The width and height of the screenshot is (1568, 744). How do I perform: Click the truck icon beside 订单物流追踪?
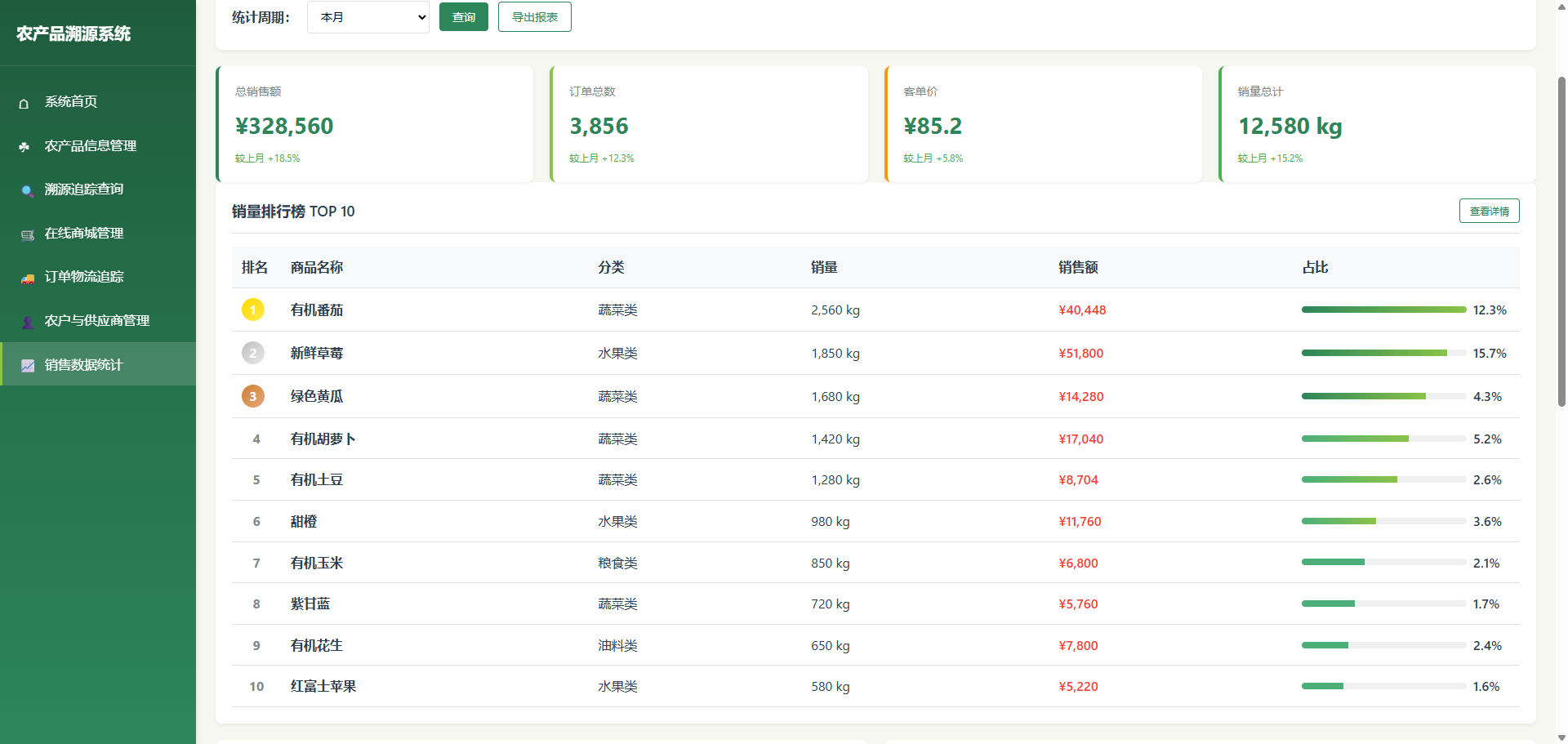[x=27, y=278]
